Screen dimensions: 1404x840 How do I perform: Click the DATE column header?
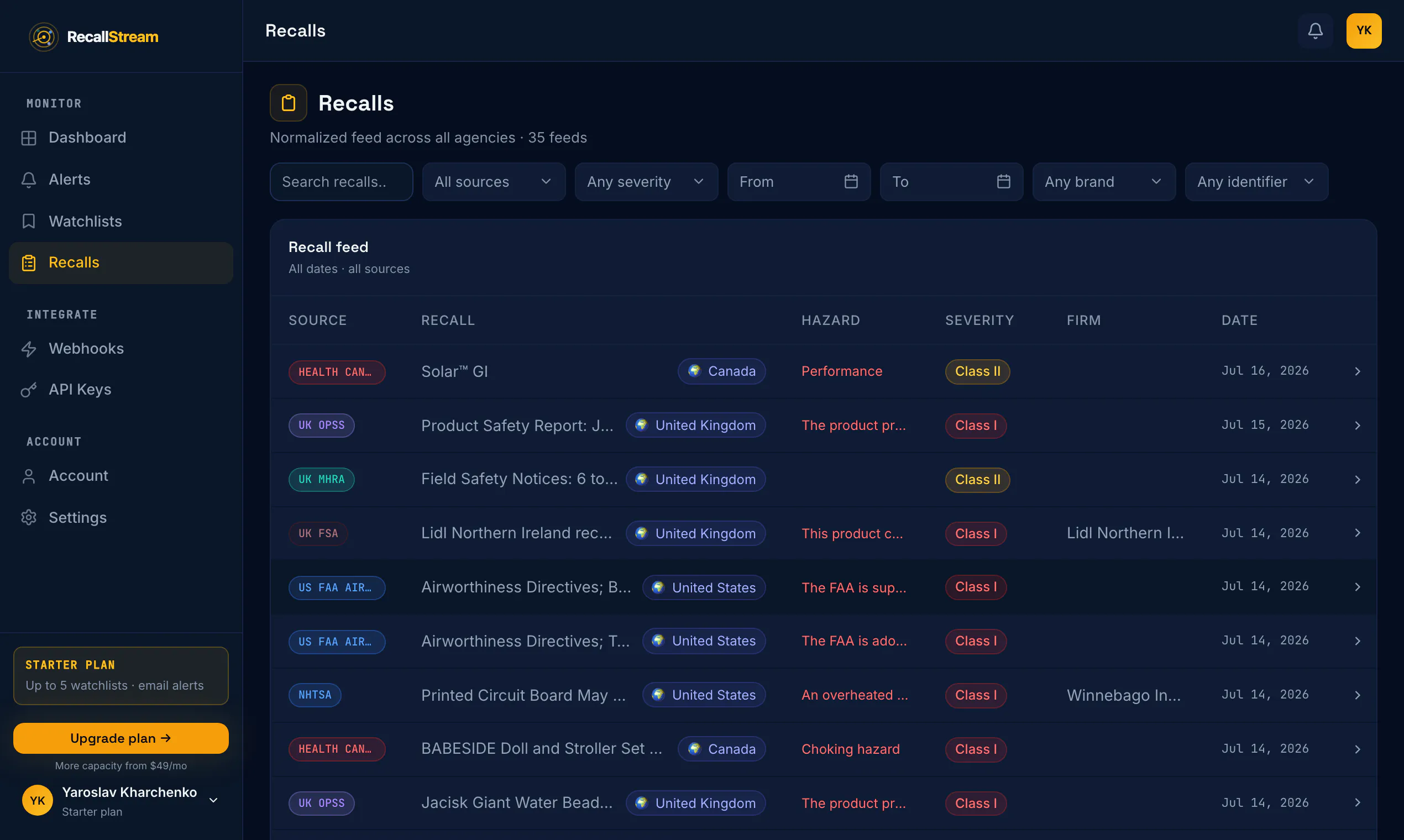[1239, 321]
